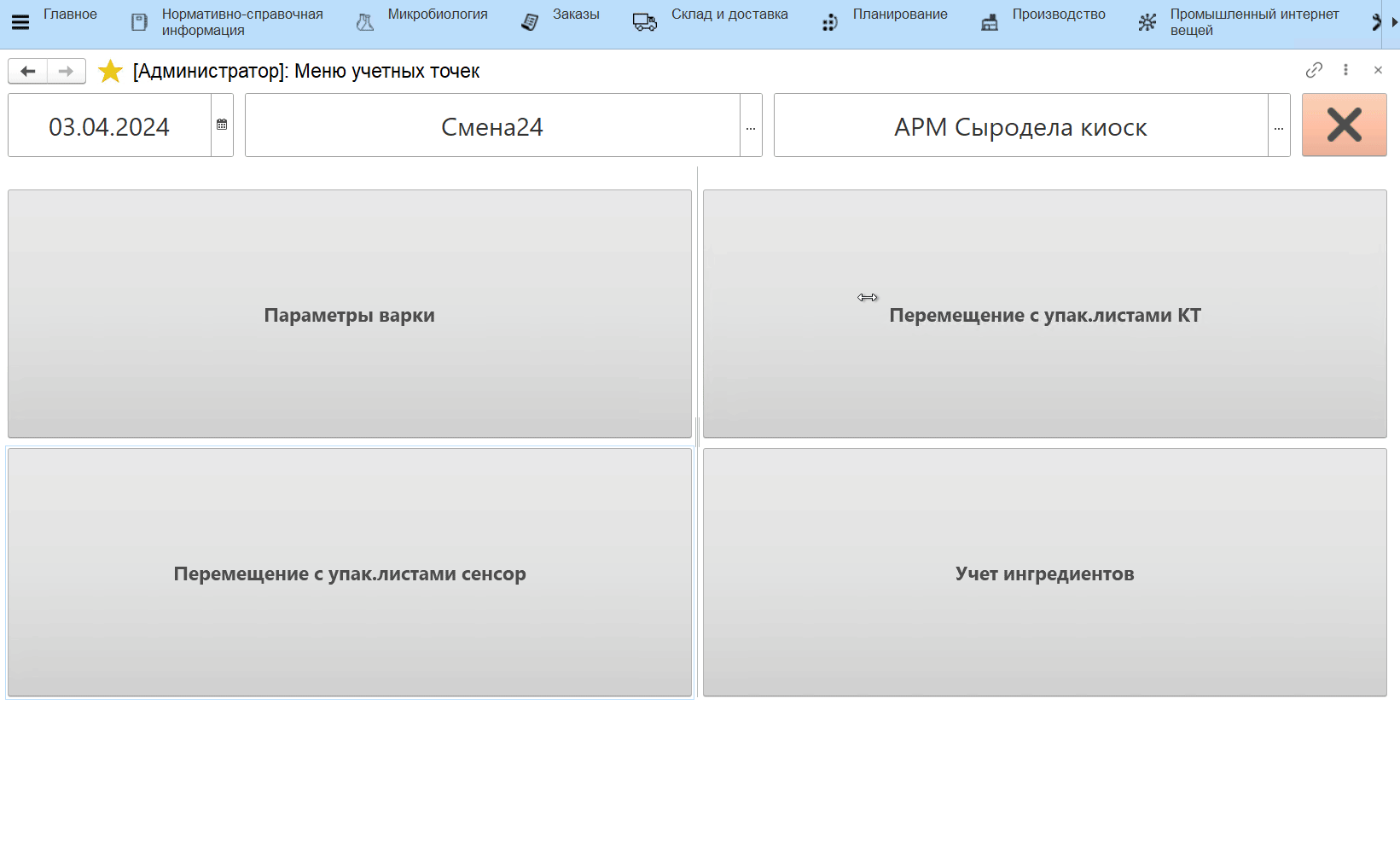Open the calendar date picker icon
This screenshot has height=850, width=1400.
click(x=222, y=125)
